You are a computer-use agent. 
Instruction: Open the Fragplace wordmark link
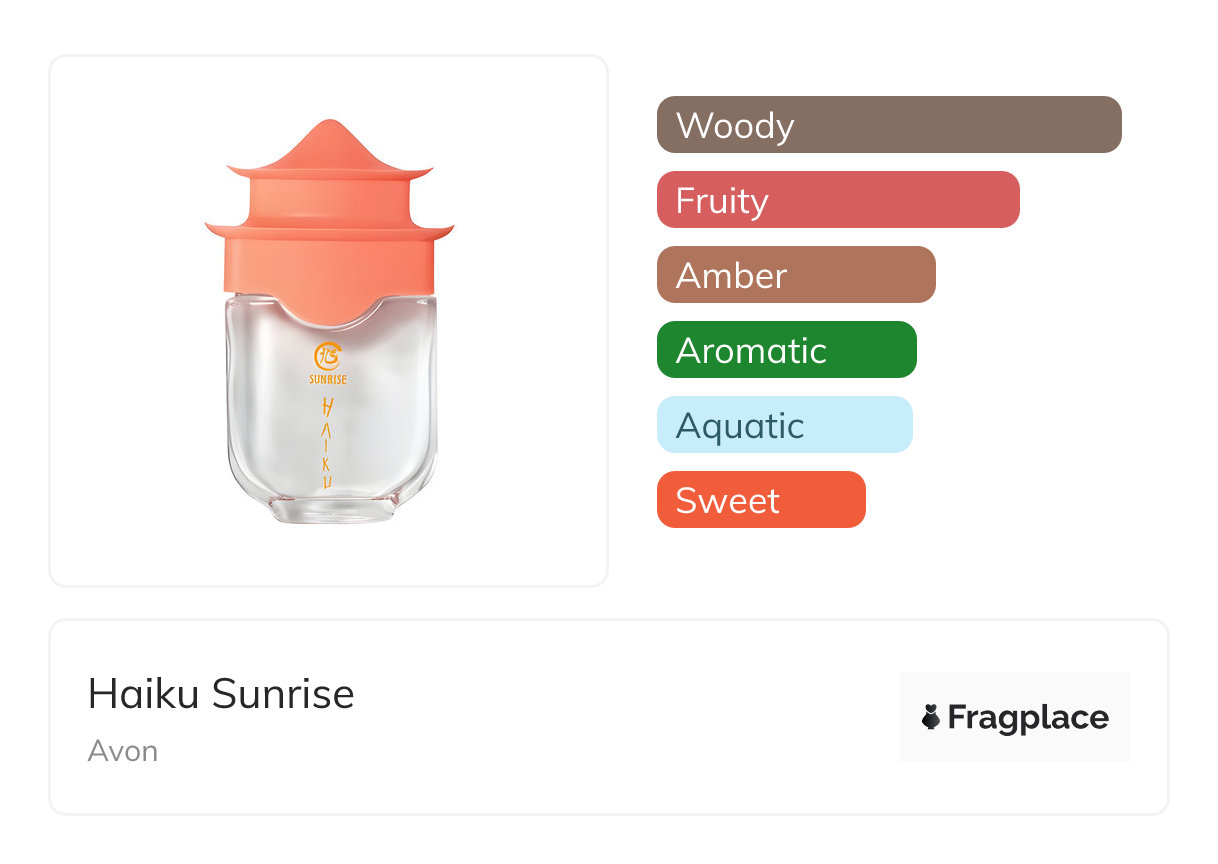1028,717
